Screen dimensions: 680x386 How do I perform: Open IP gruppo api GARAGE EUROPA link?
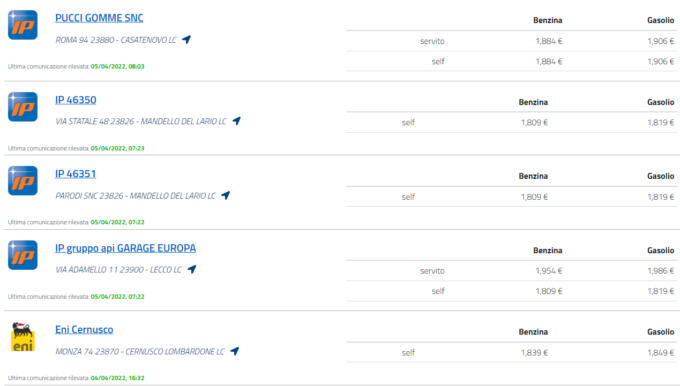click(125, 248)
